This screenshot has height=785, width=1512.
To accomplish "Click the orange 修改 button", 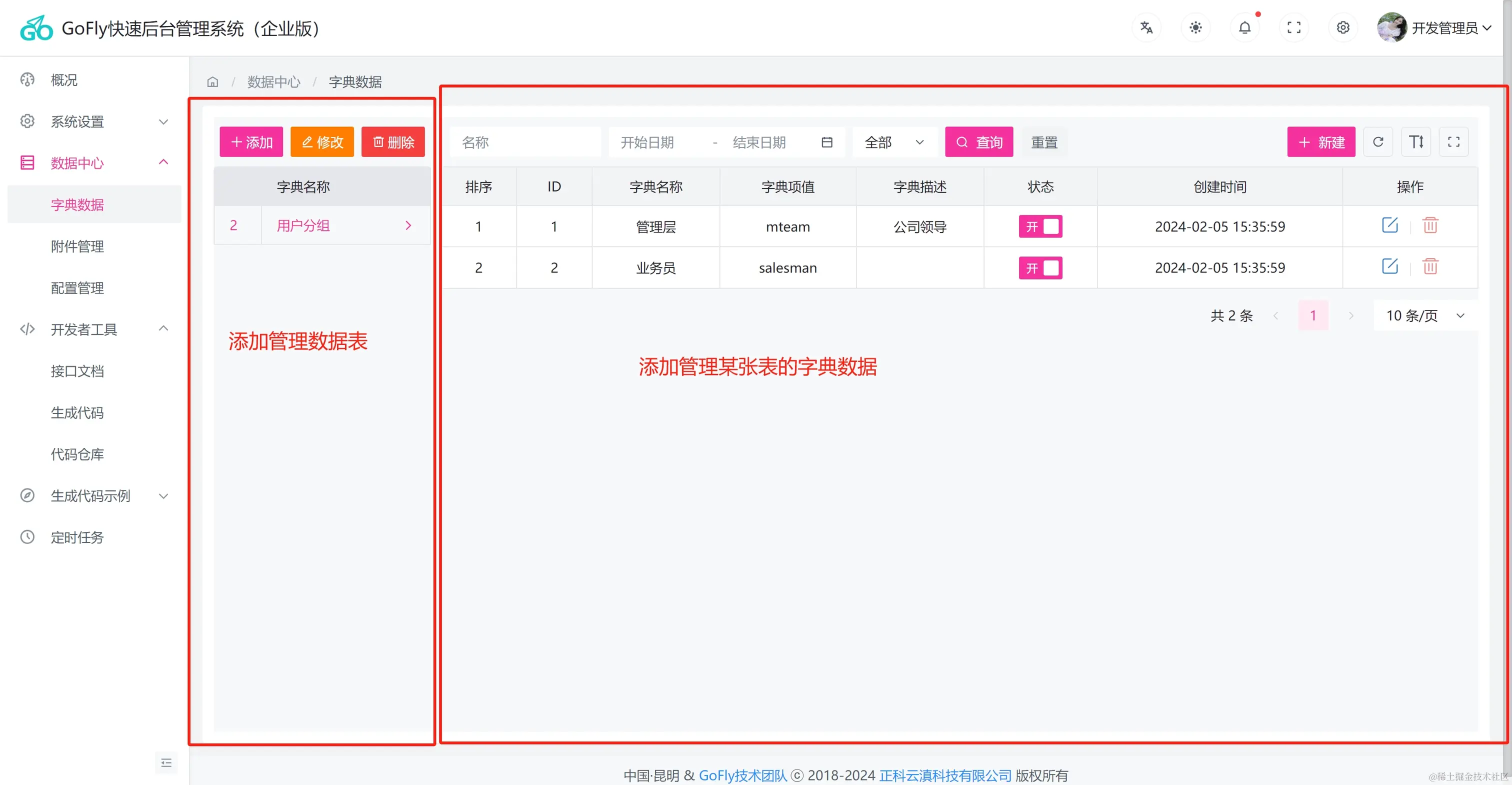I will pyautogui.click(x=321, y=142).
